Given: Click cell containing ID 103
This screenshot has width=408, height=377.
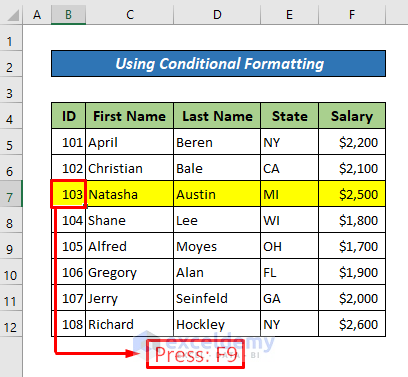Looking at the screenshot, I should pos(69,194).
